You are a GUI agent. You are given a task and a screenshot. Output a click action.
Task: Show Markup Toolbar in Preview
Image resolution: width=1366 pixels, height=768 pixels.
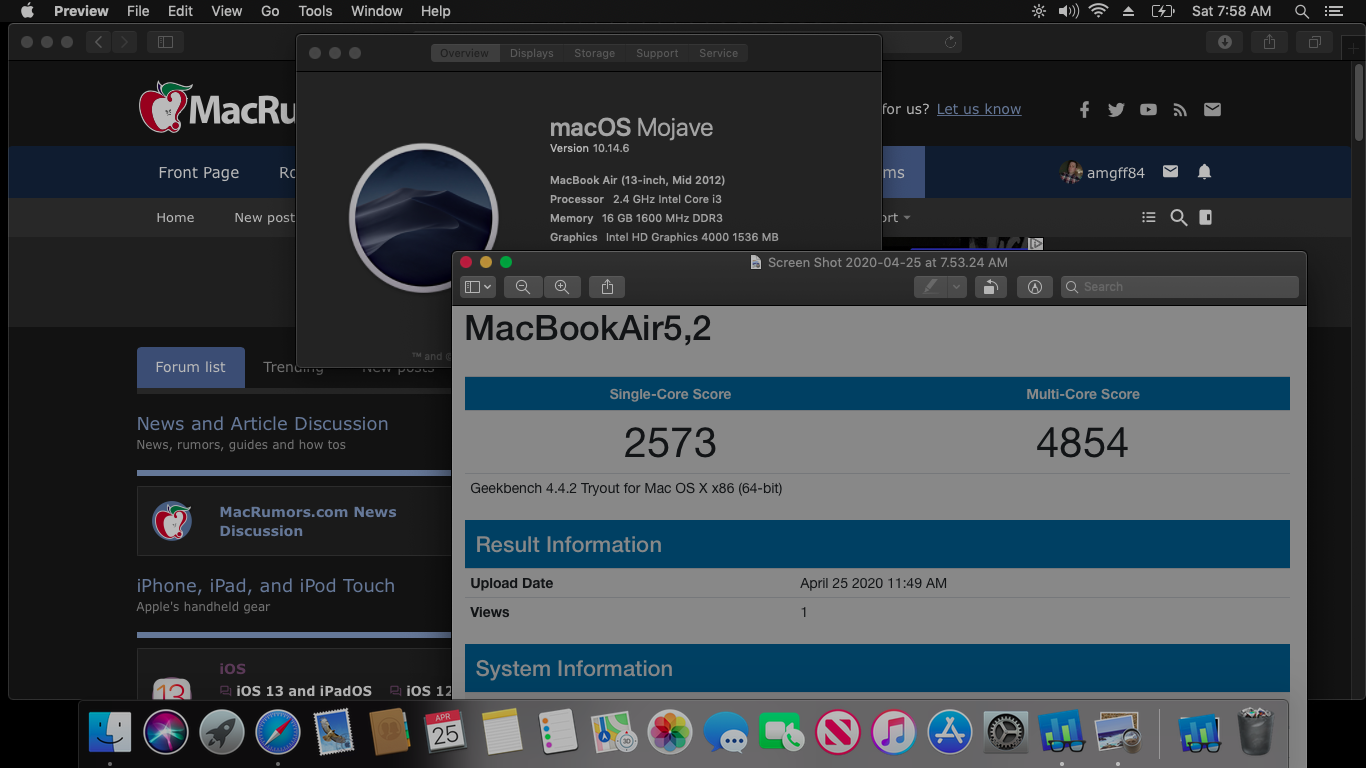[1035, 287]
